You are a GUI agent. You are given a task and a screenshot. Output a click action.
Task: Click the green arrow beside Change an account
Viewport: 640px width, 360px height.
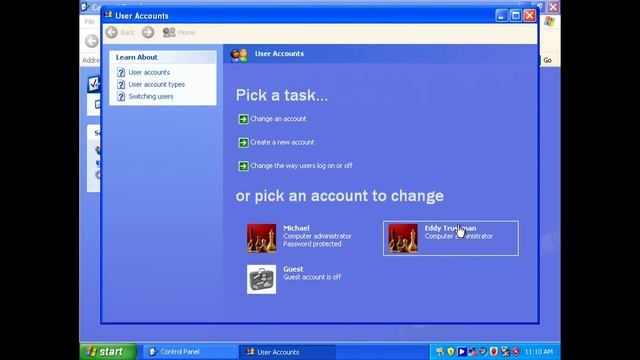[243, 119]
